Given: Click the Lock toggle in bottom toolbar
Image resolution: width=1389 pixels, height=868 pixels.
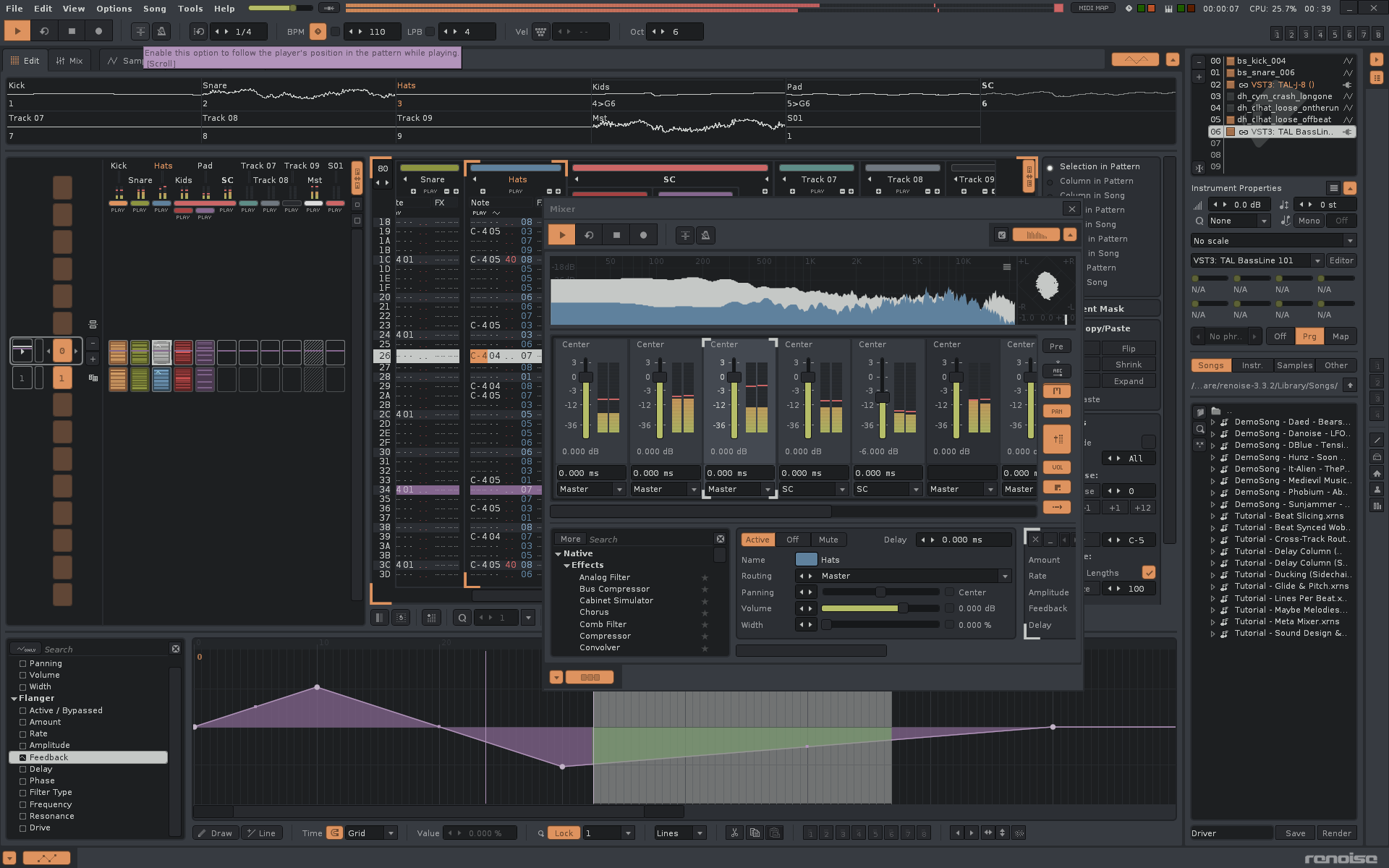Looking at the screenshot, I should coord(565,832).
